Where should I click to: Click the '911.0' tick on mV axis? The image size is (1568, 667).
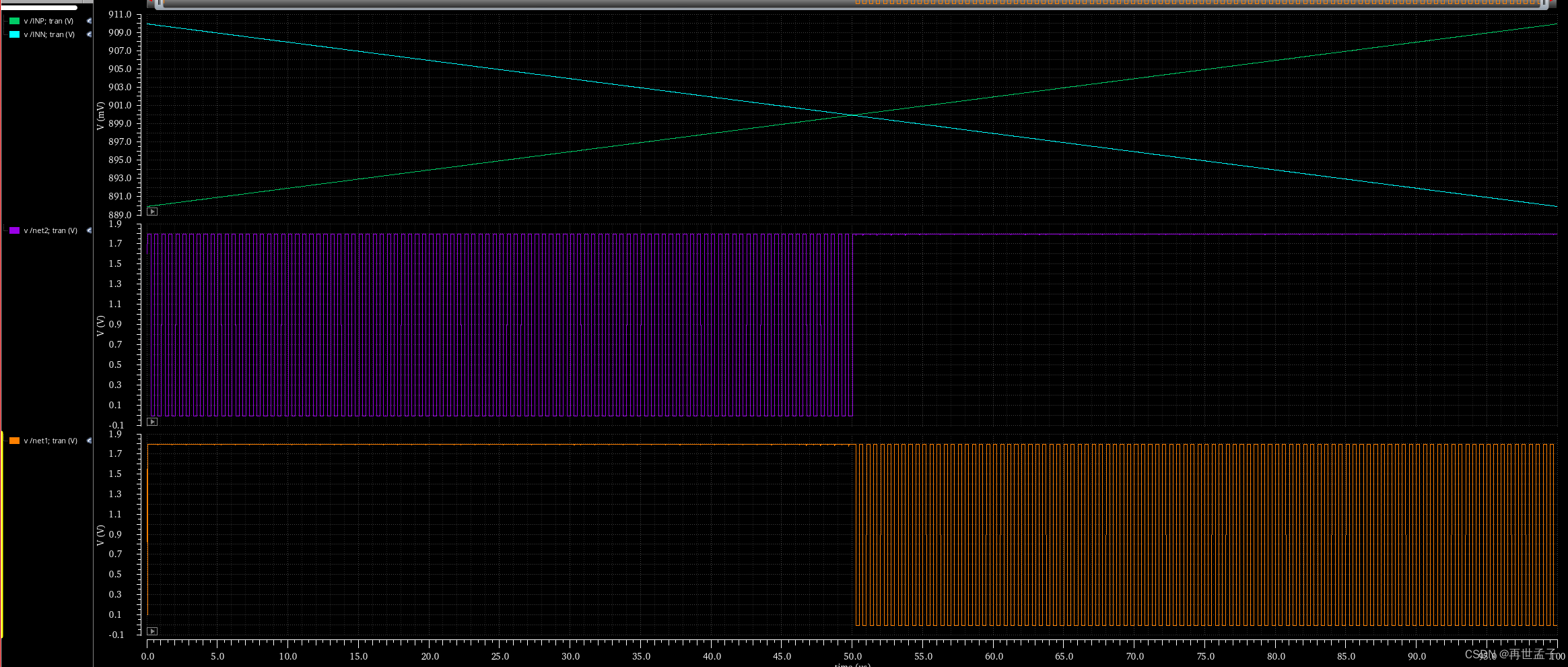(x=120, y=14)
